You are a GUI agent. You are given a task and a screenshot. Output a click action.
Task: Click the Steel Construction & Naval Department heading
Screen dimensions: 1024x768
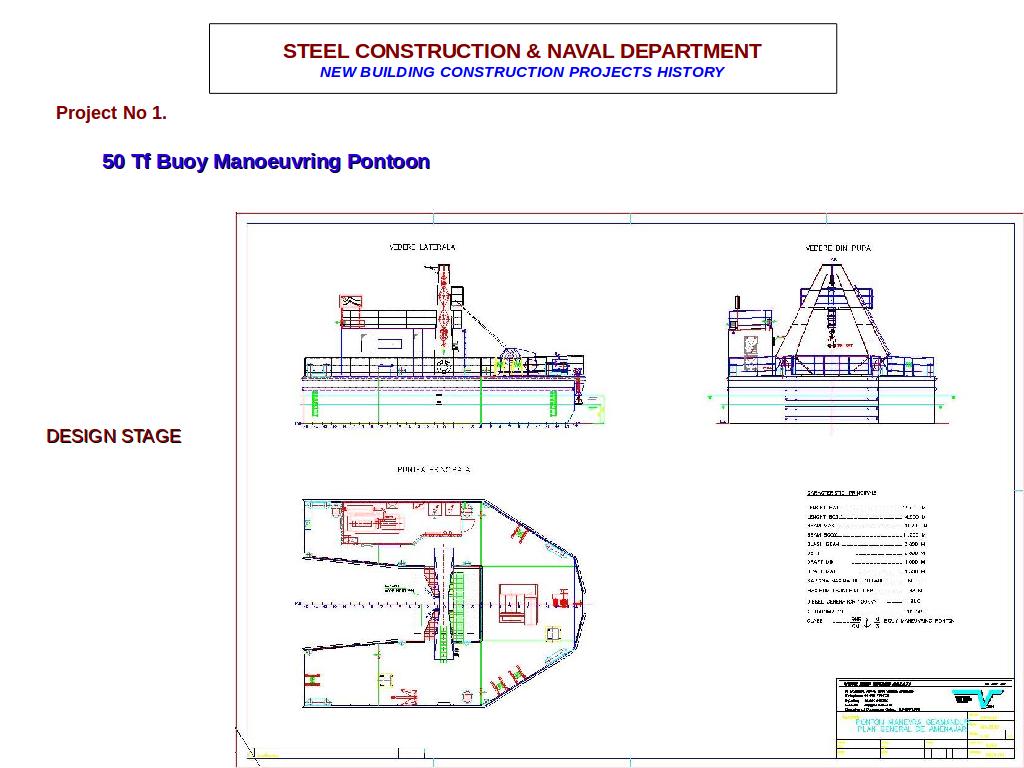[x=522, y=51]
